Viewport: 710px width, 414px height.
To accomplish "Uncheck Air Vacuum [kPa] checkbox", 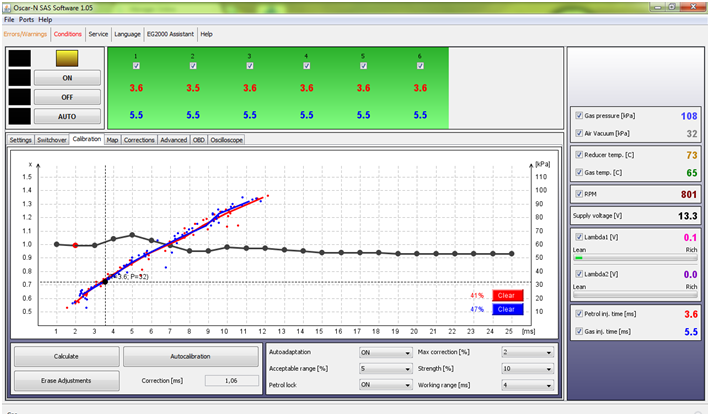I will point(579,133).
